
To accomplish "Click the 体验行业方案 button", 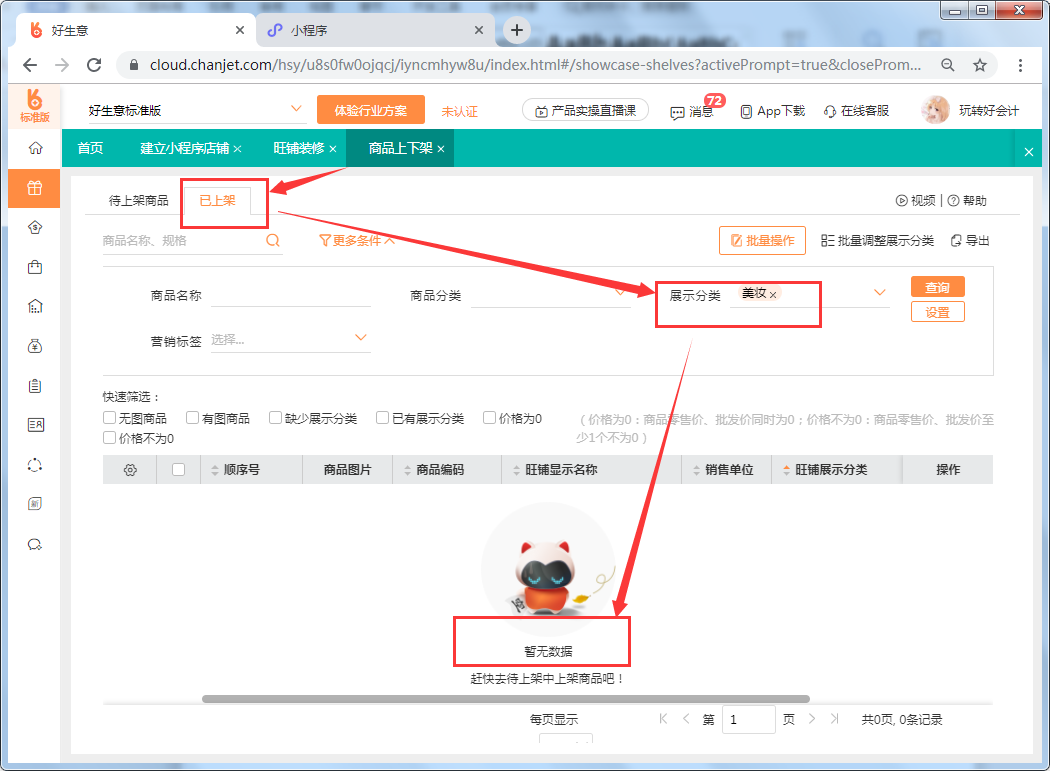I will [x=371, y=111].
